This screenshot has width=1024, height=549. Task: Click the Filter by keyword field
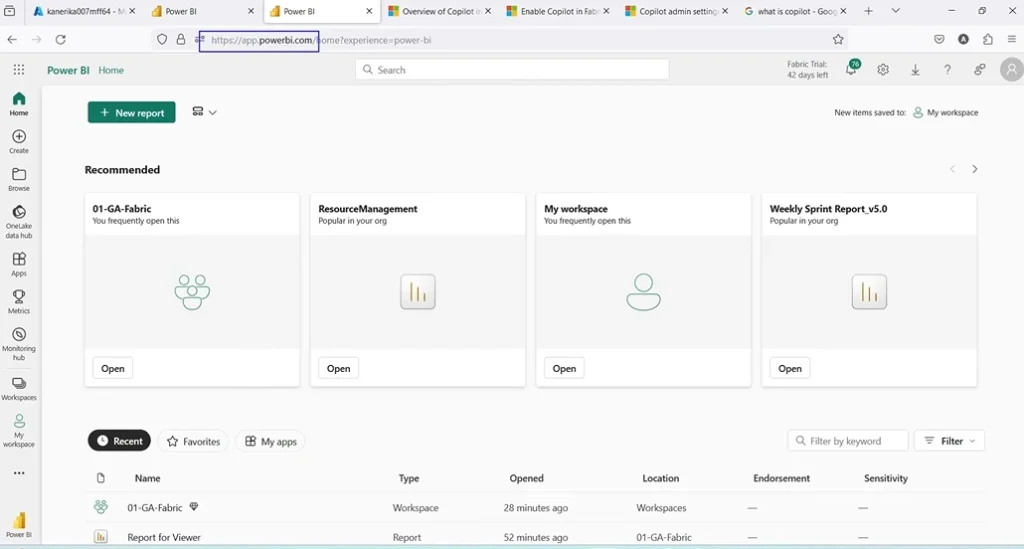tap(848, 441)
